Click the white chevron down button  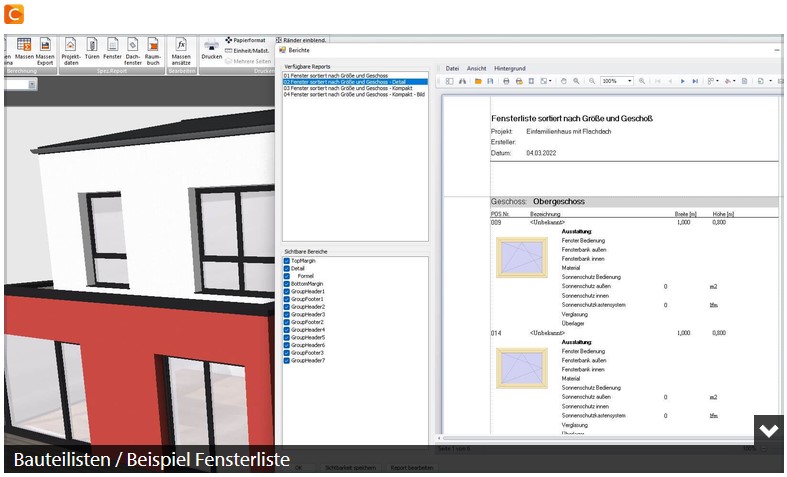768,430
